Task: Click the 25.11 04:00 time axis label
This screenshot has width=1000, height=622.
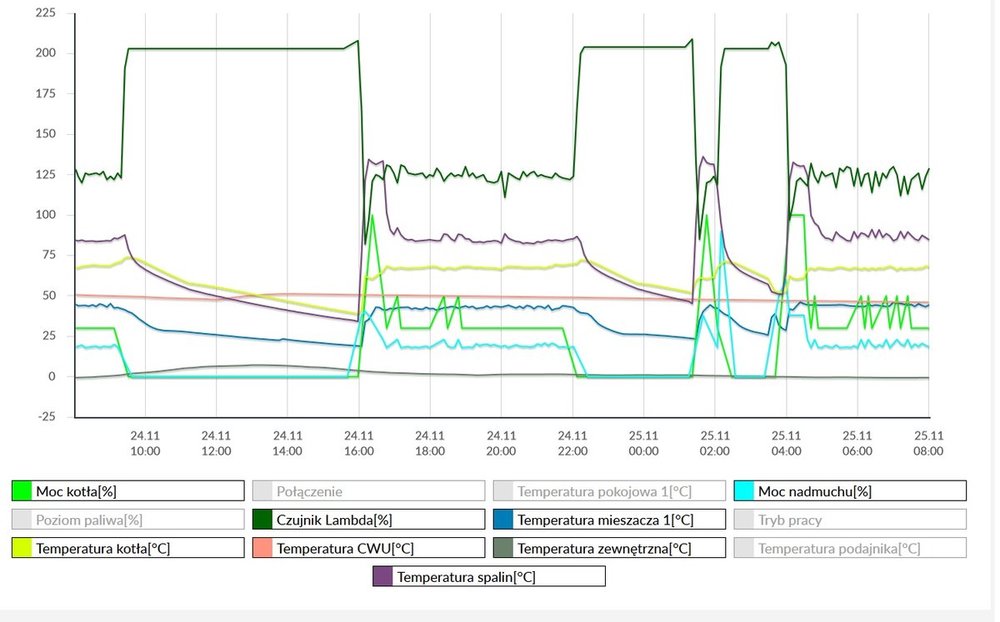Action: [786, 443]
